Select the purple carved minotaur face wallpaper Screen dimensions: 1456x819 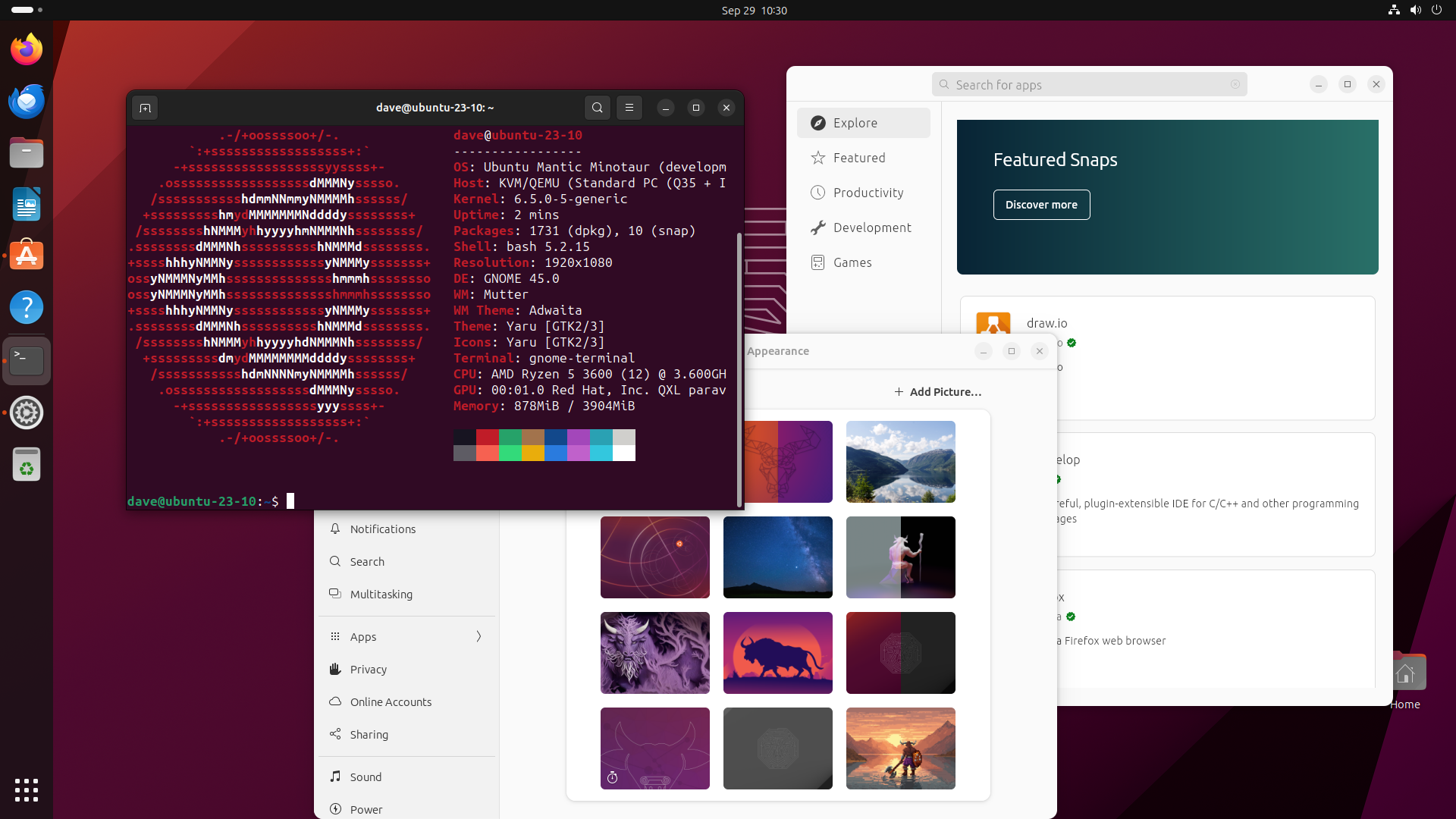[x=655, y=653]
